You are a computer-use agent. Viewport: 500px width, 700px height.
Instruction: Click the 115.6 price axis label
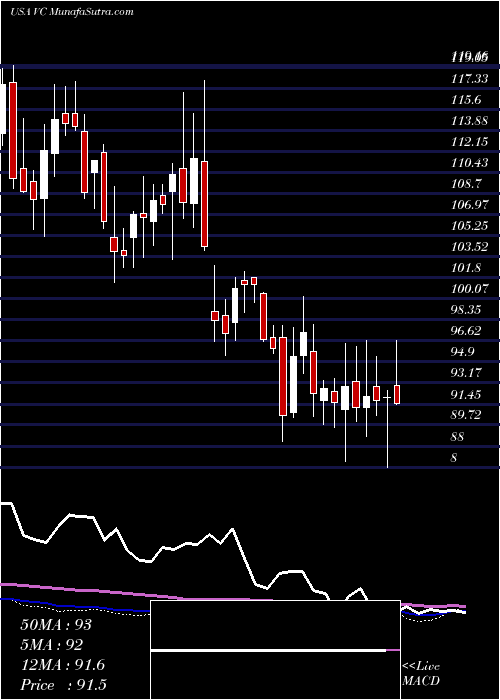(466, 100)
